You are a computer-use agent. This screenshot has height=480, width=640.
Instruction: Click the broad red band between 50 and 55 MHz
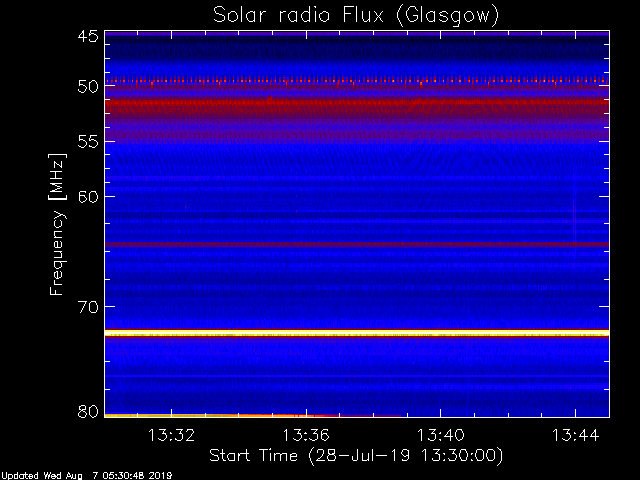tap(357, 107)
